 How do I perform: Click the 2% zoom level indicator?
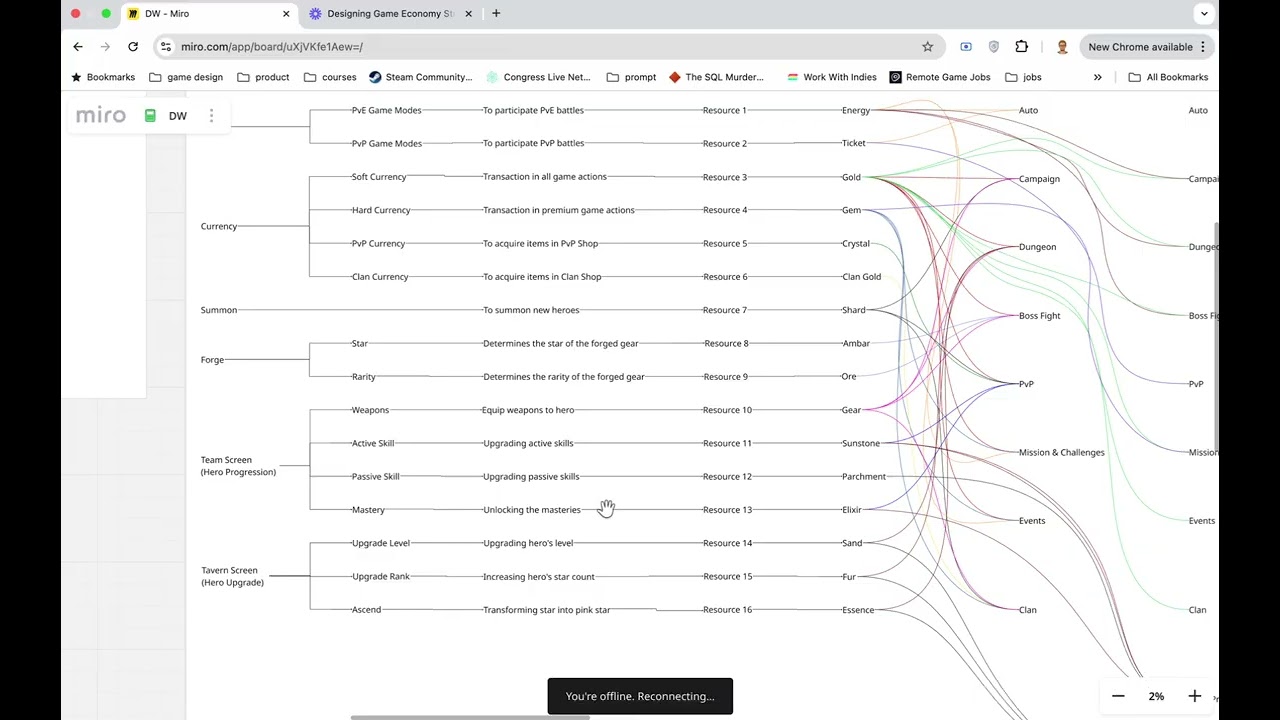(1156, 696)
